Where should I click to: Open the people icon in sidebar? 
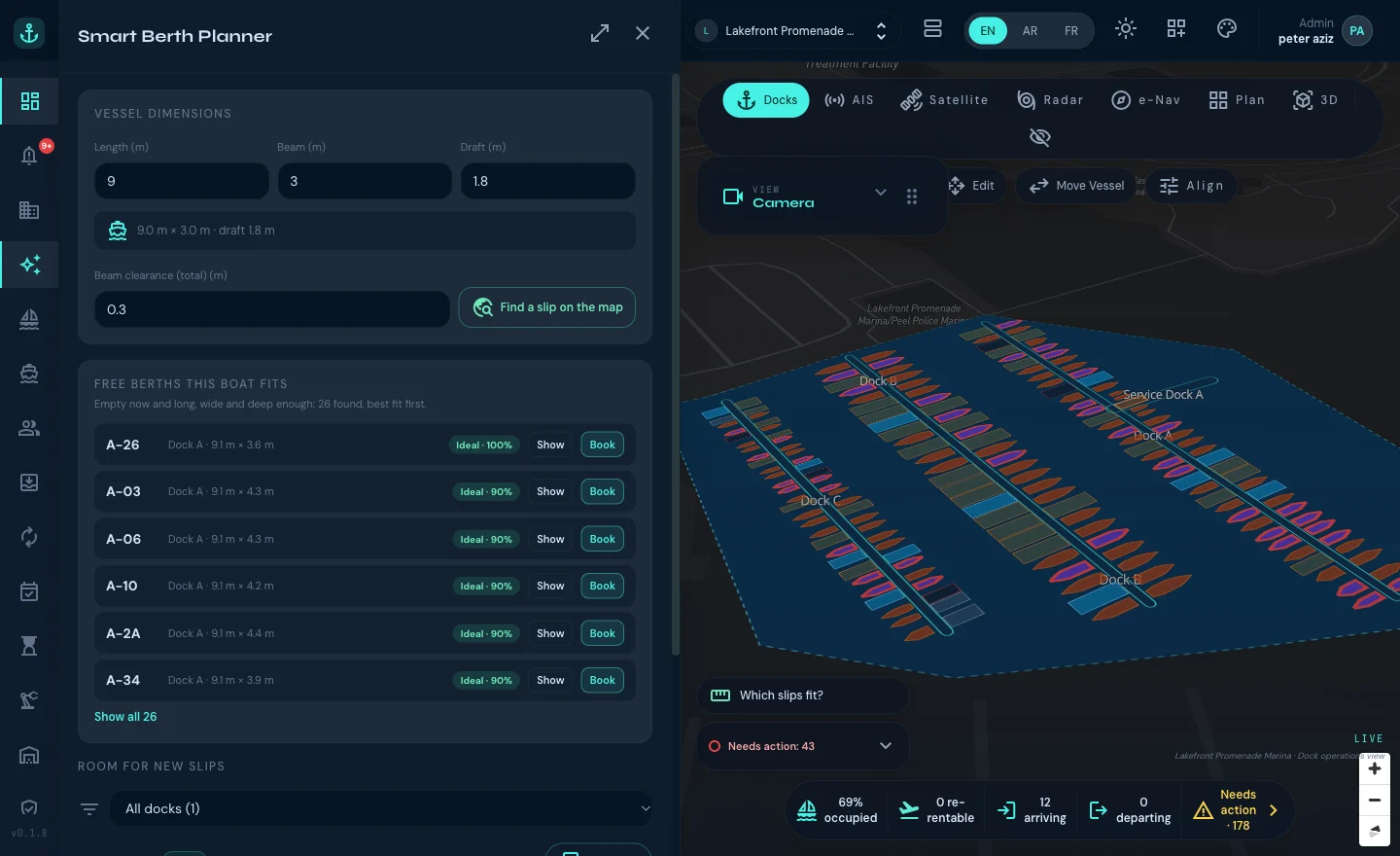tap(30, 428)
